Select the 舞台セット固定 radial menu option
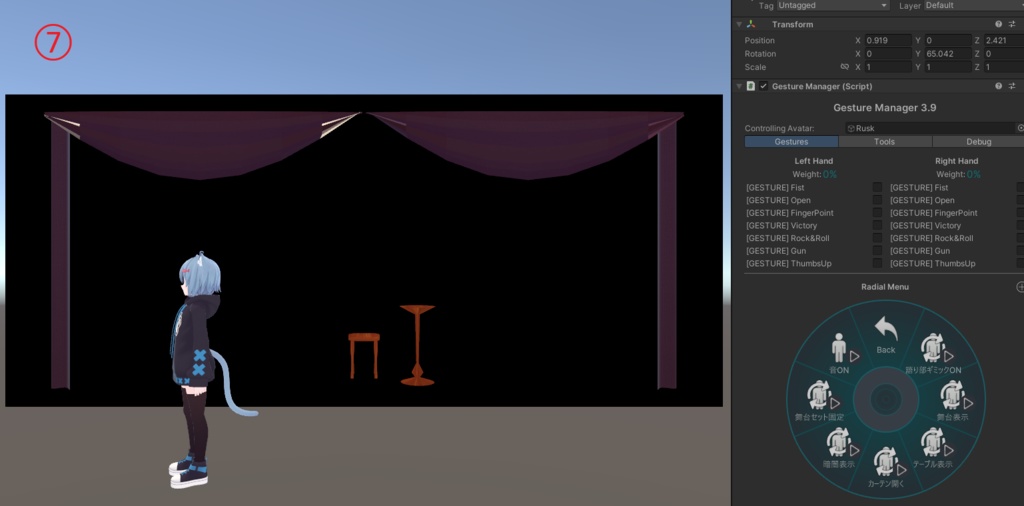 coord(820,400)
